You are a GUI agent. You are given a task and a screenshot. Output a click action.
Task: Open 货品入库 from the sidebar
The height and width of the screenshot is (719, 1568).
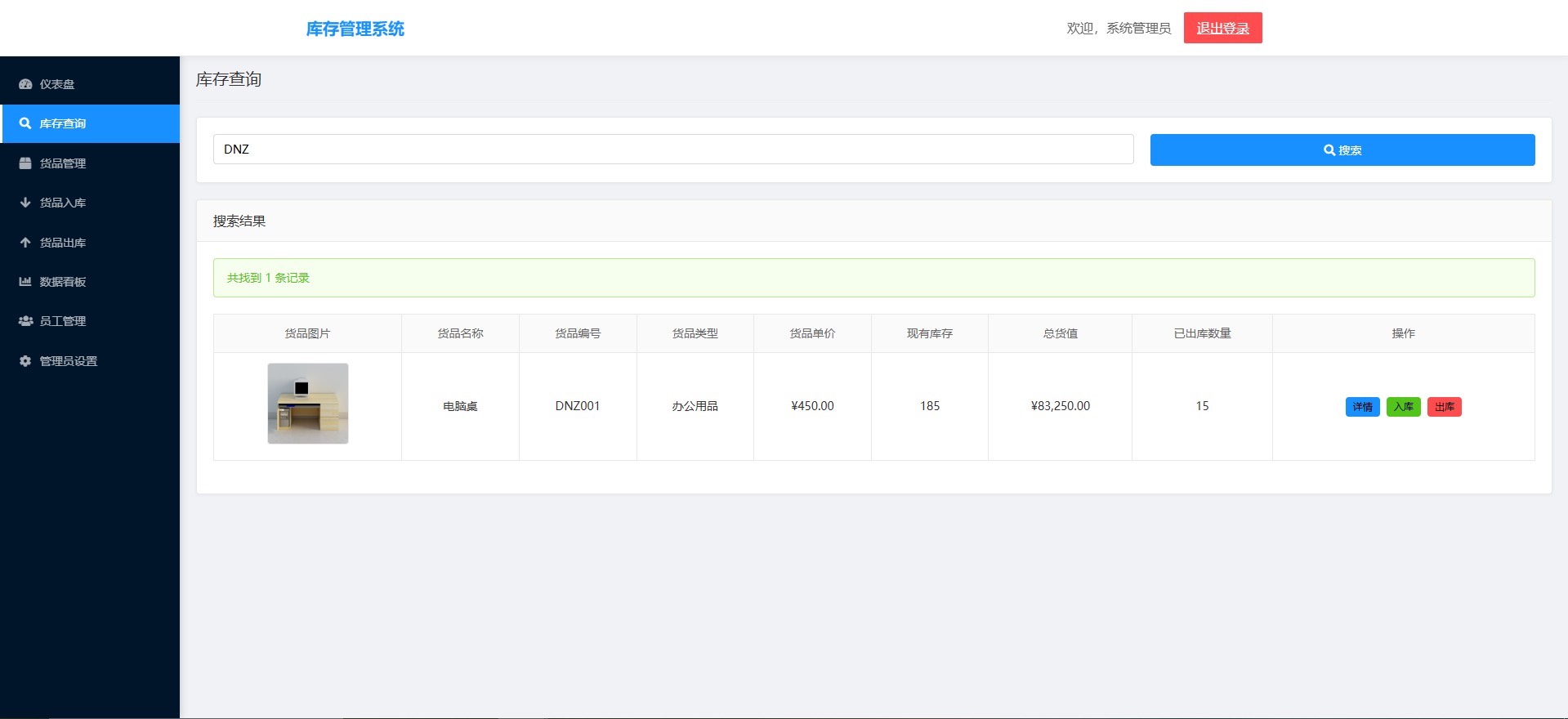(x=90, y=203)
